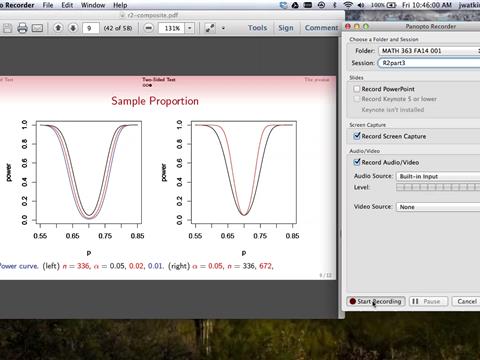Click the print icon in the PDF toolbar
This screenshot has width=480, height=360.
pos(22,28)
